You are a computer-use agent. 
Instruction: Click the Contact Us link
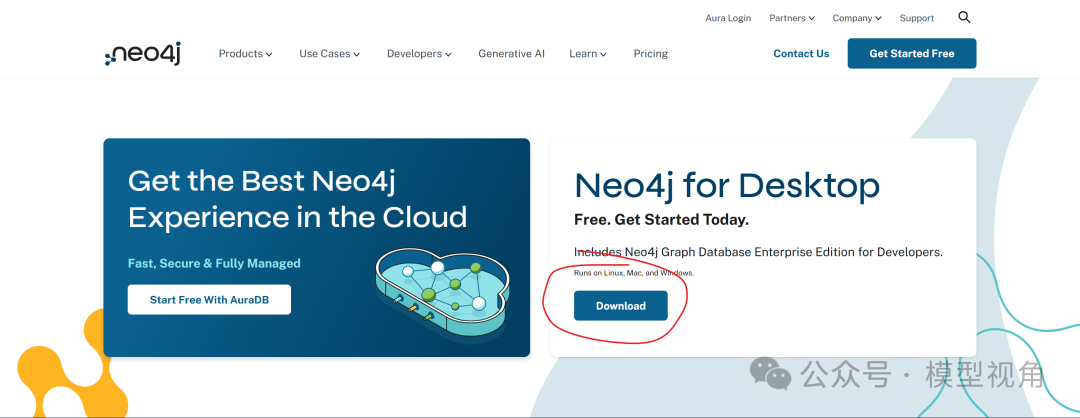click(x=801, y=54)
